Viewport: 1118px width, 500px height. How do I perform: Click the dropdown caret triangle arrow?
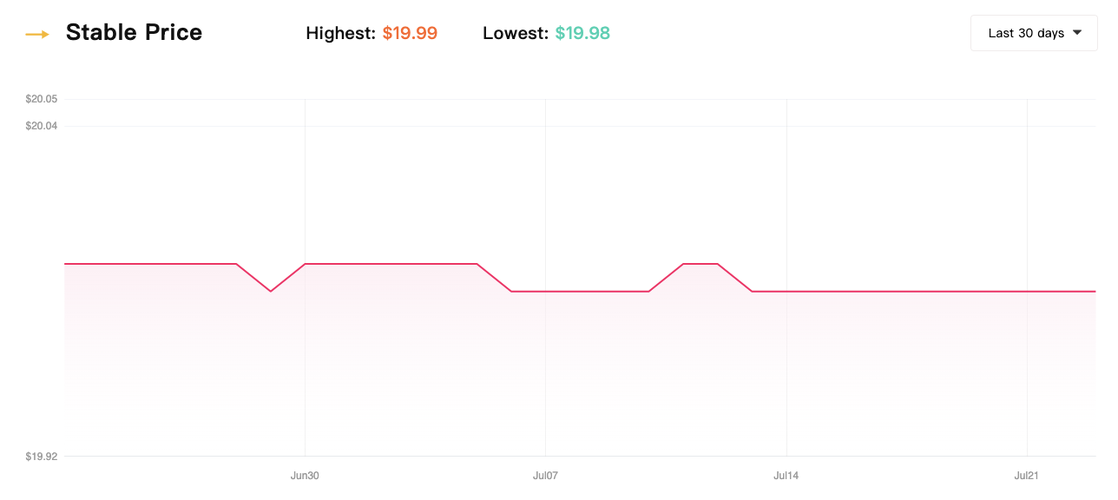point(1077,33)
